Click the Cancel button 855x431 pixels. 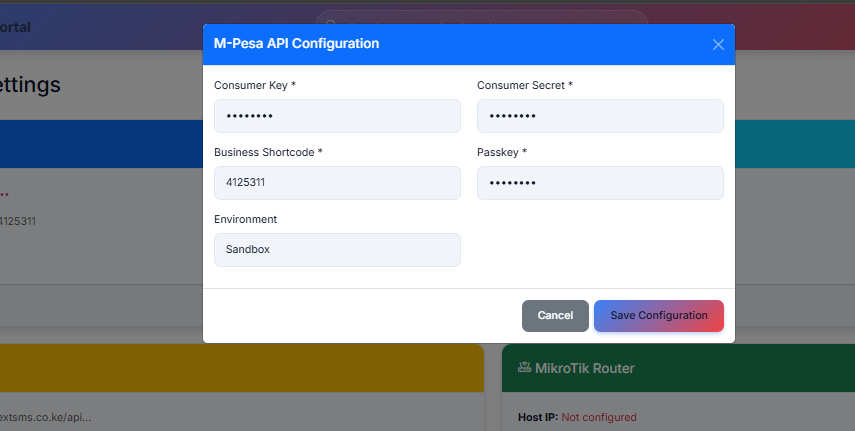pos(555,316)
